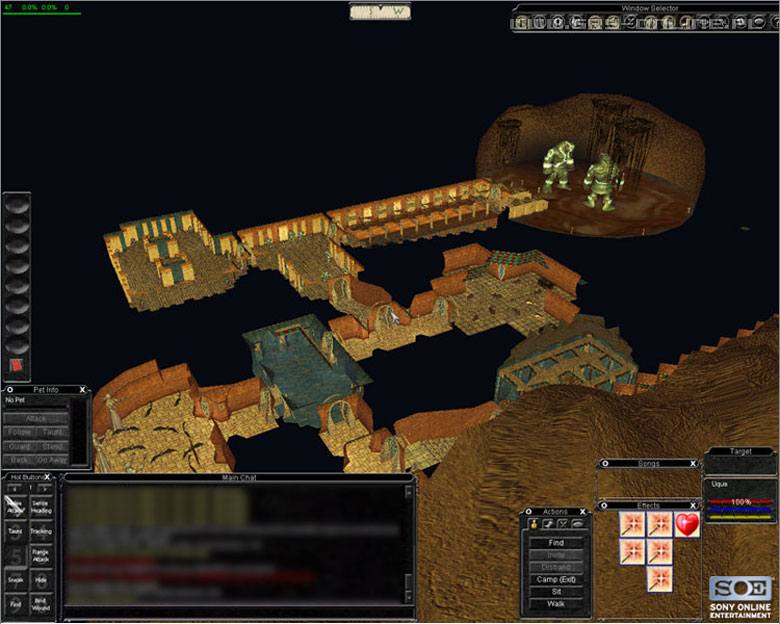
Task: Go to next Hot Buttons page arrow
Action: coord(44,489)
